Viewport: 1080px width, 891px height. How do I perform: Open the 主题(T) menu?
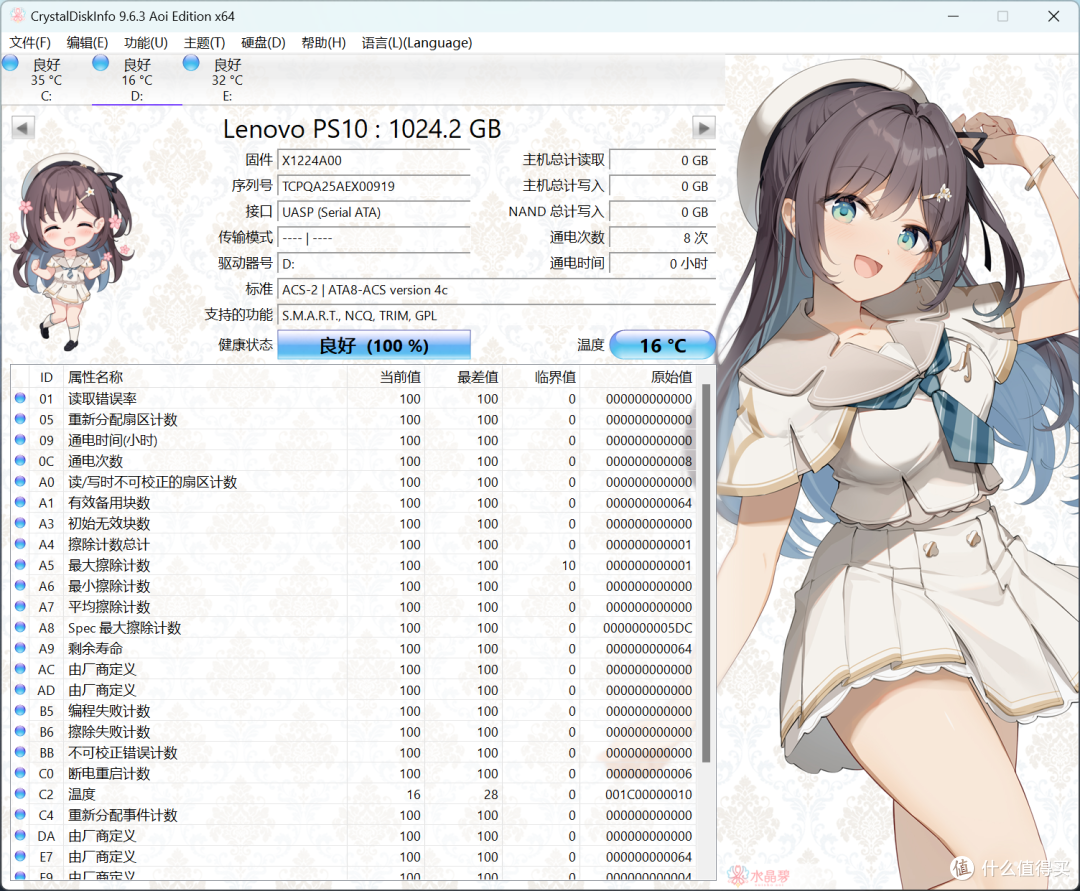[205, 43]
